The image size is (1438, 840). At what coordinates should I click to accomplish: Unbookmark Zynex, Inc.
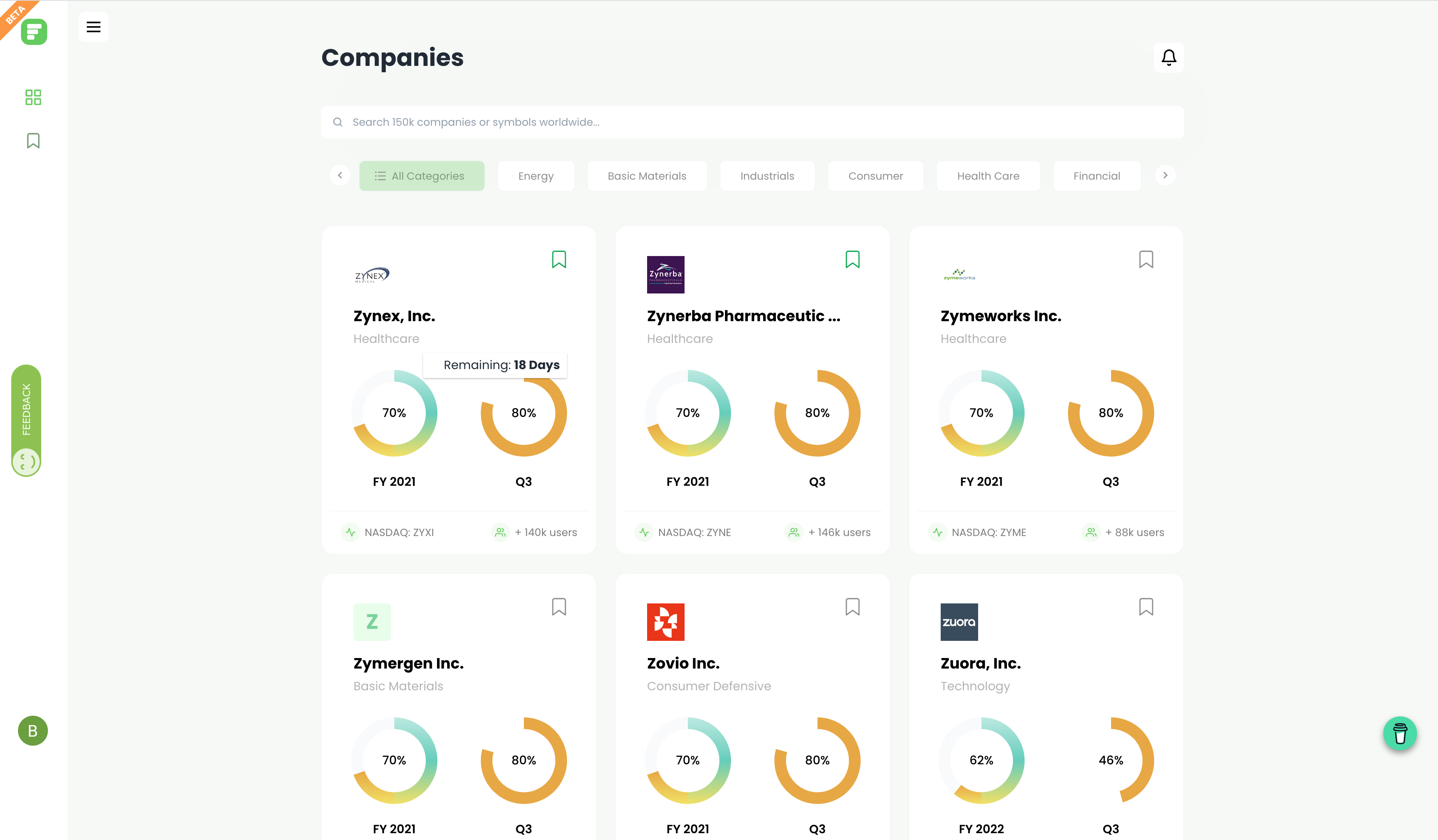[559, 259]
